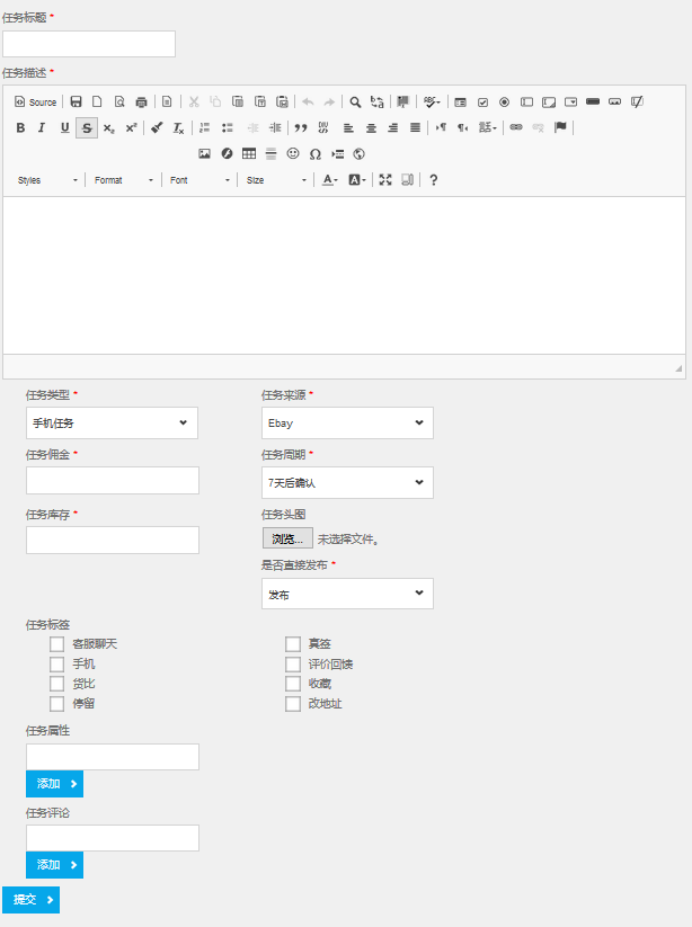
Task: Insert a numbered list
Action: click(204, 128)
